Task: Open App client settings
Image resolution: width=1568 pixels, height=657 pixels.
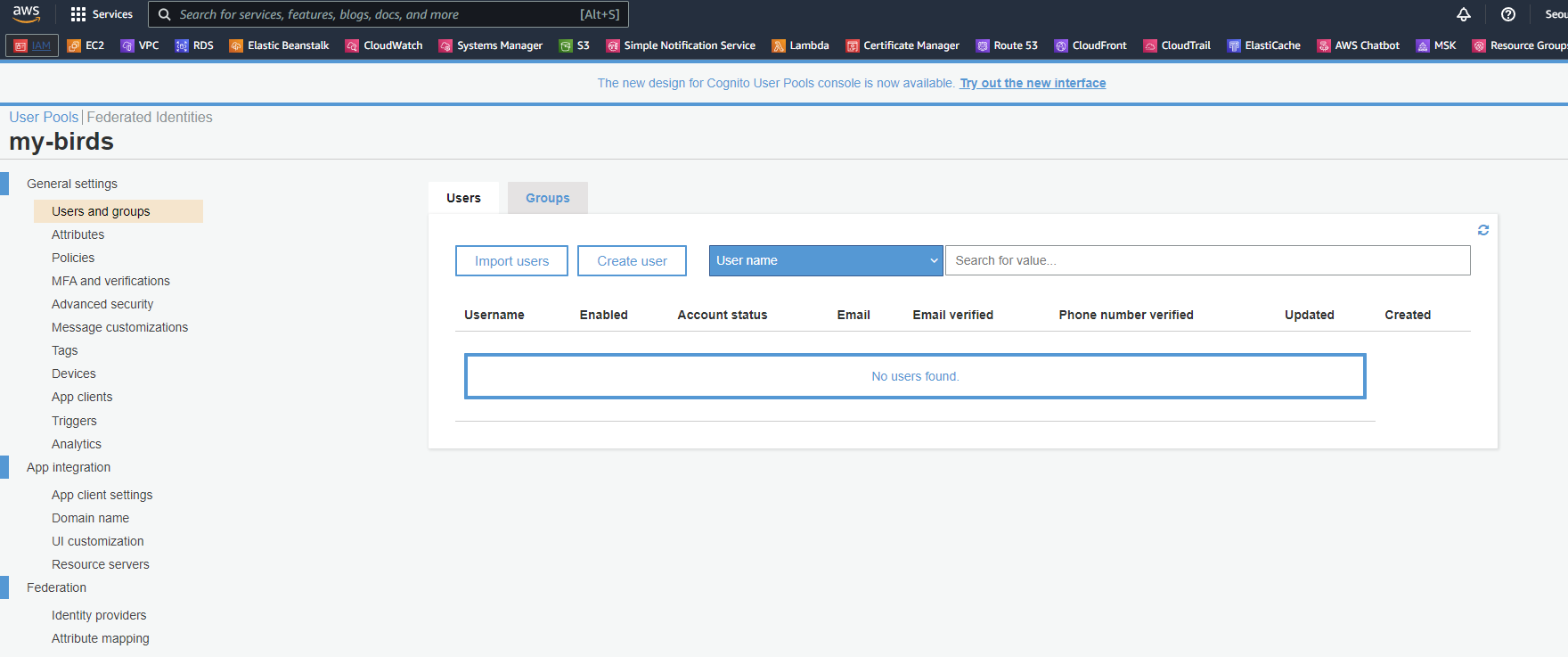Action: [x=102, y=495]
